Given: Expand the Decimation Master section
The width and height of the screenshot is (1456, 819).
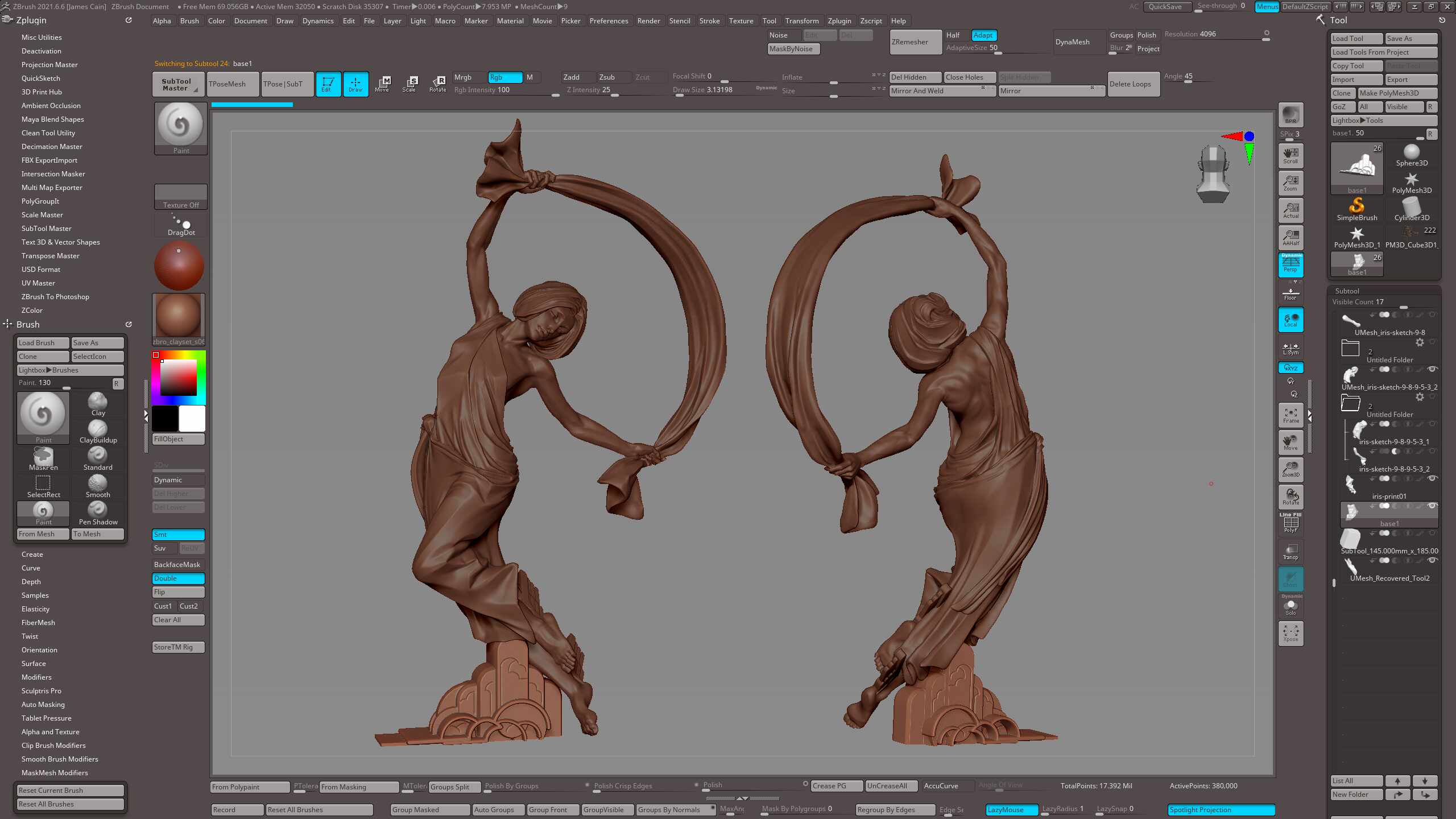Looking at the screenshot, I should click(x=52, y=146).
